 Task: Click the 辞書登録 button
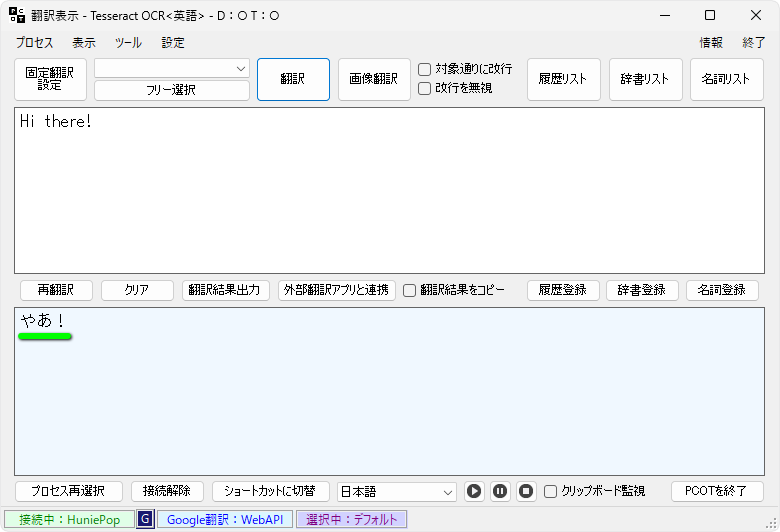pyautogui.click(x=642, y=290)
